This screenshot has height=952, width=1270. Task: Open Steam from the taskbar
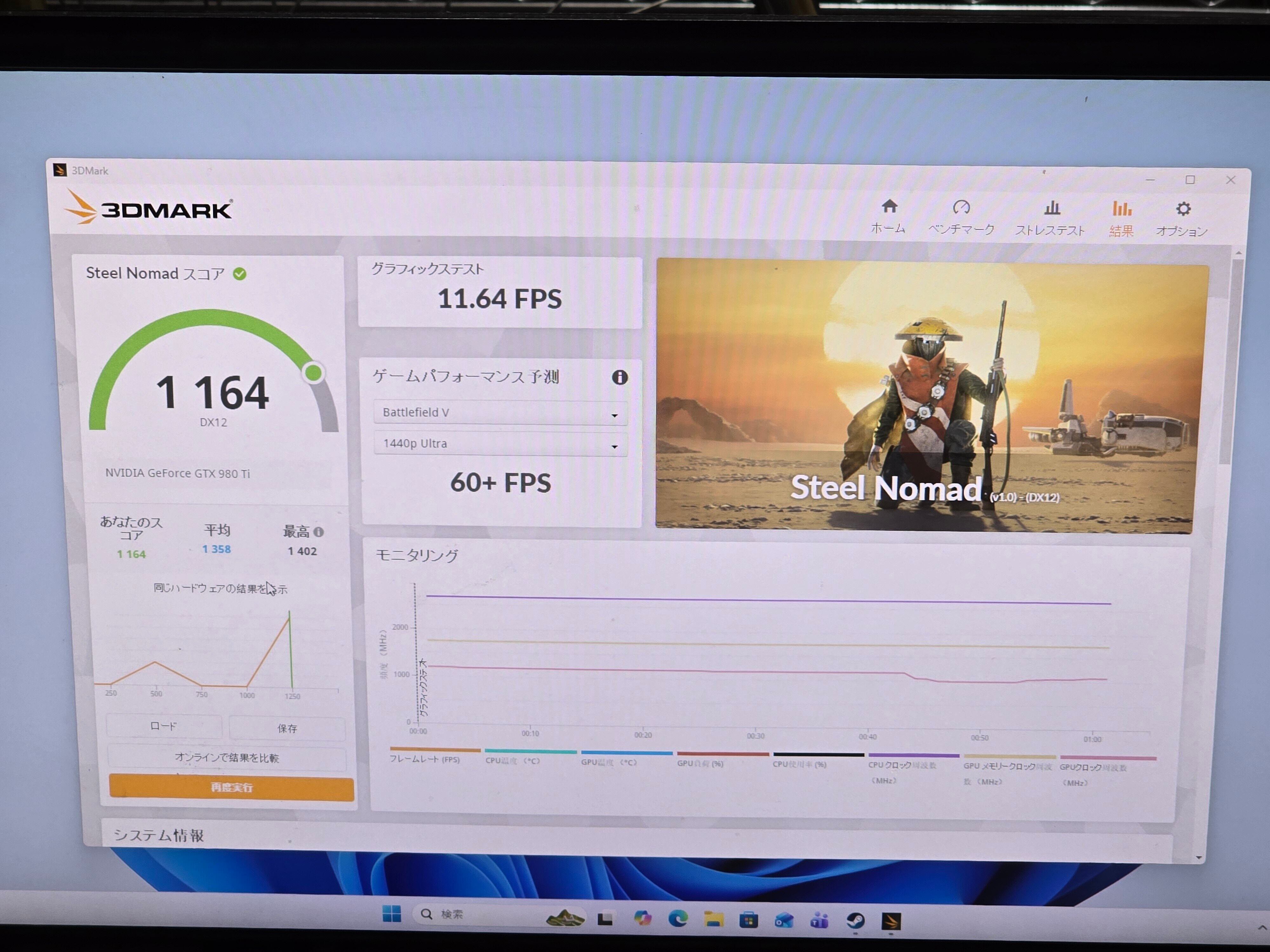(855, 921)
